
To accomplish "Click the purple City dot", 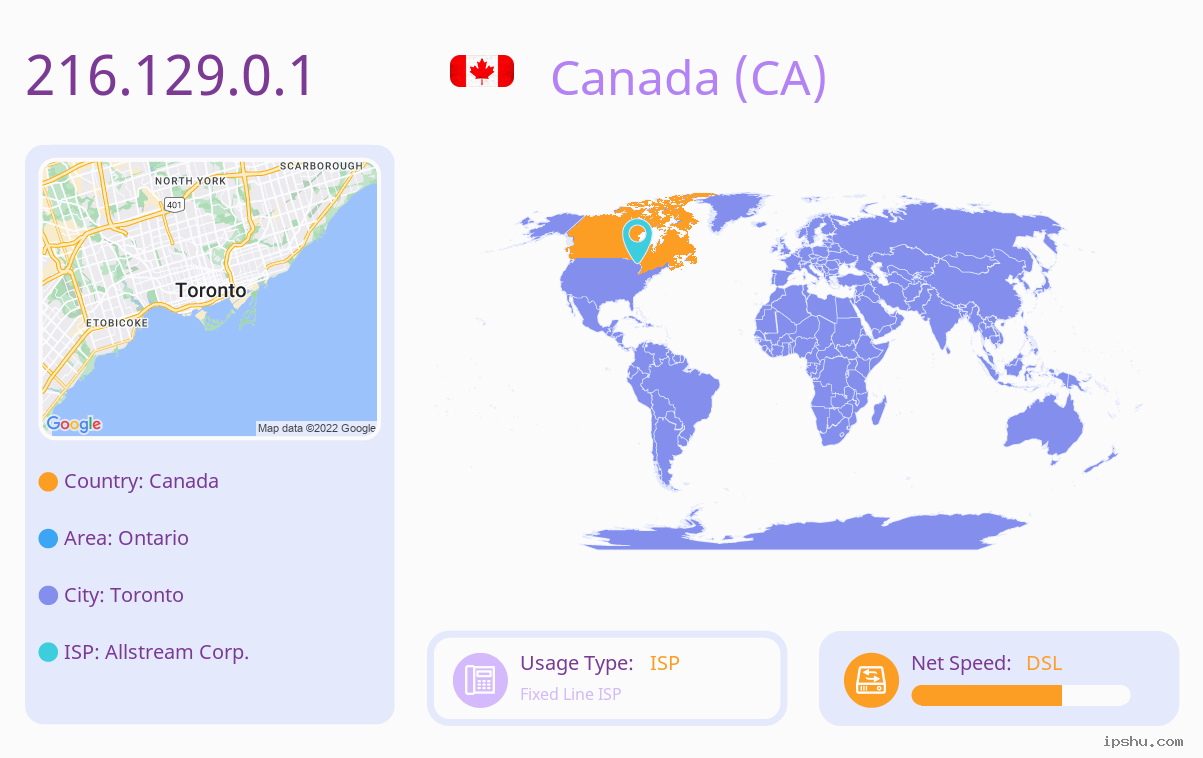I will [48, 596].
